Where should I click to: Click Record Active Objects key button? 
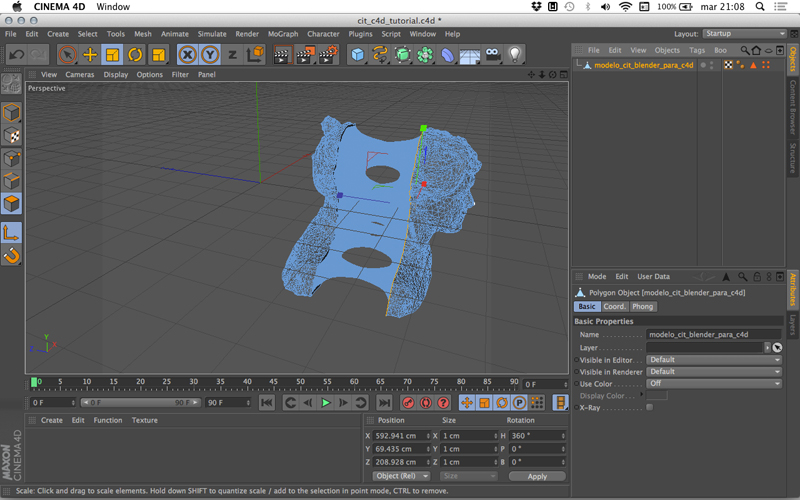tap(408, 403)
